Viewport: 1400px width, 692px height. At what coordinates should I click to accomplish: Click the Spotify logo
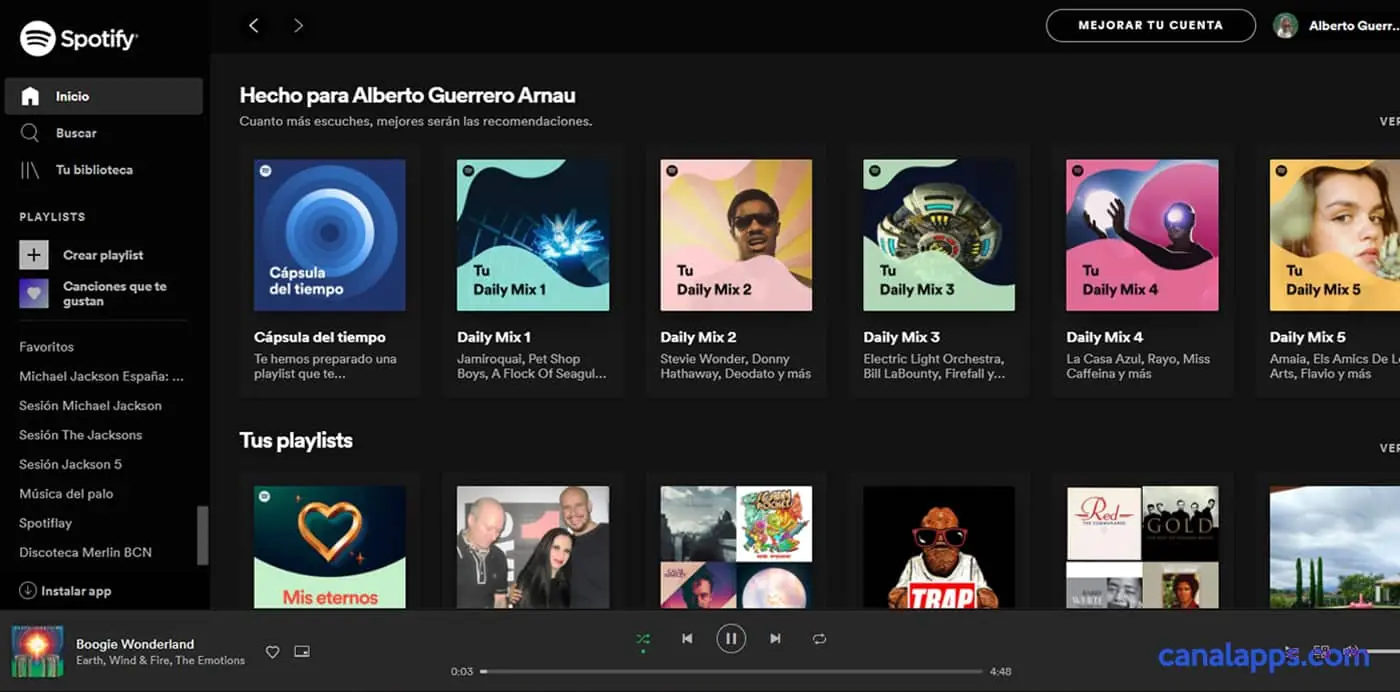point(79,39)
